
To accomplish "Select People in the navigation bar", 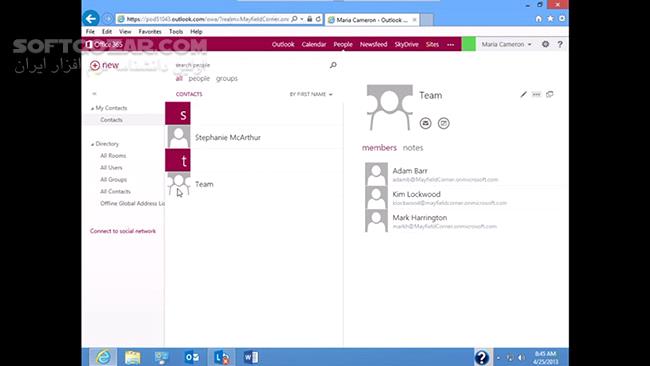I will tap(343, 44).
